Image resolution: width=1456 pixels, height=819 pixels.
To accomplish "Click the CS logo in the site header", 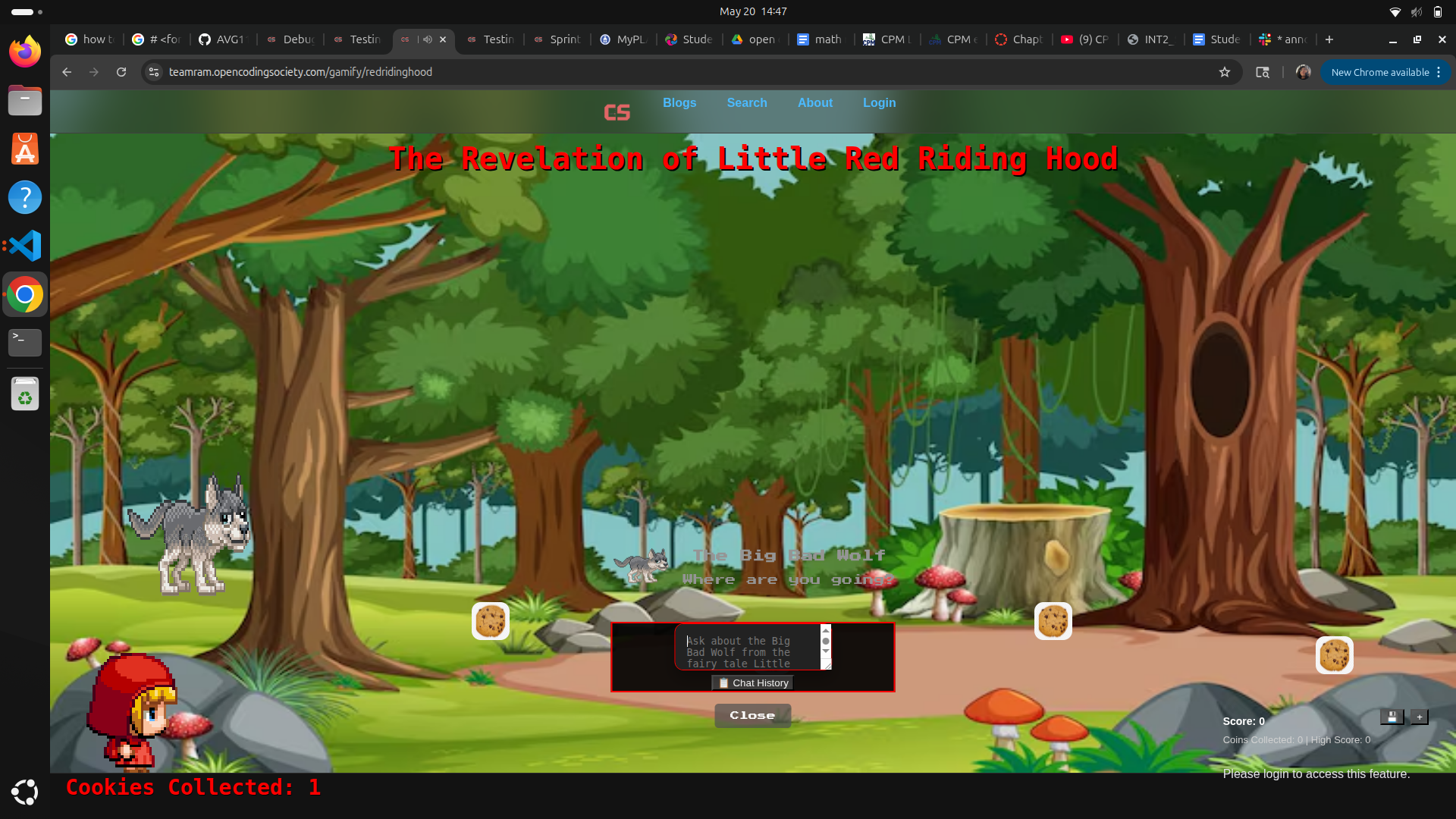I will (x=617, y=112).
